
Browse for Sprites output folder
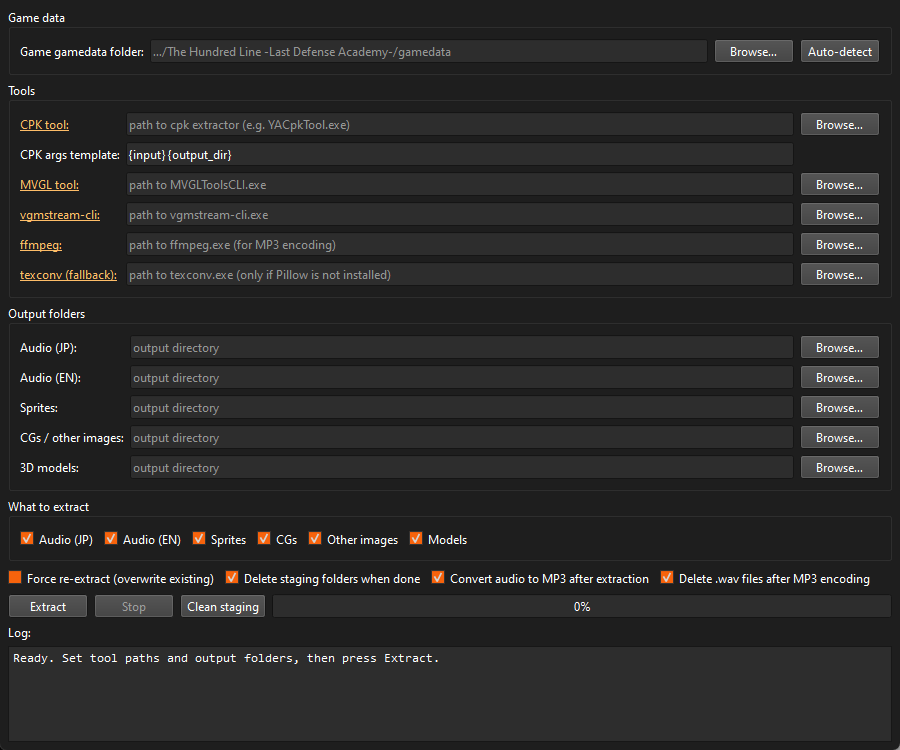click(839, 407)
